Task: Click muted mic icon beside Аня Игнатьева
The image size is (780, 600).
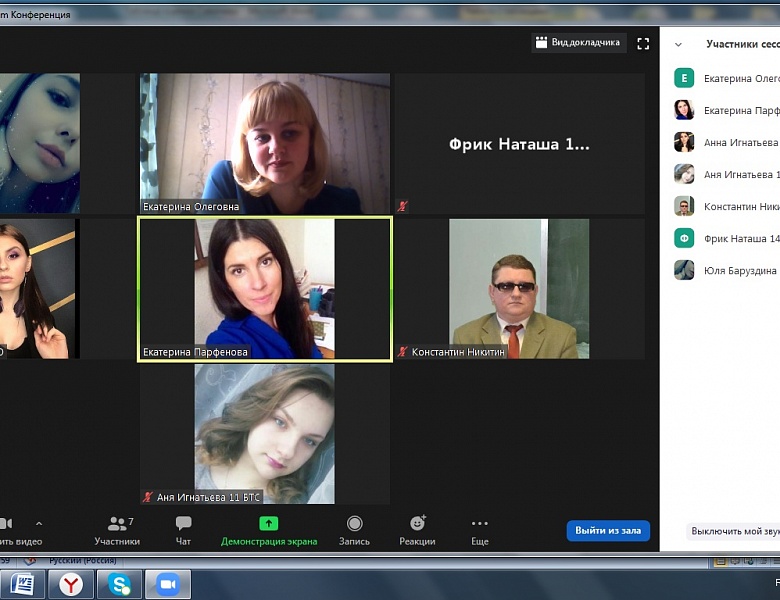Action: point(148,497)
